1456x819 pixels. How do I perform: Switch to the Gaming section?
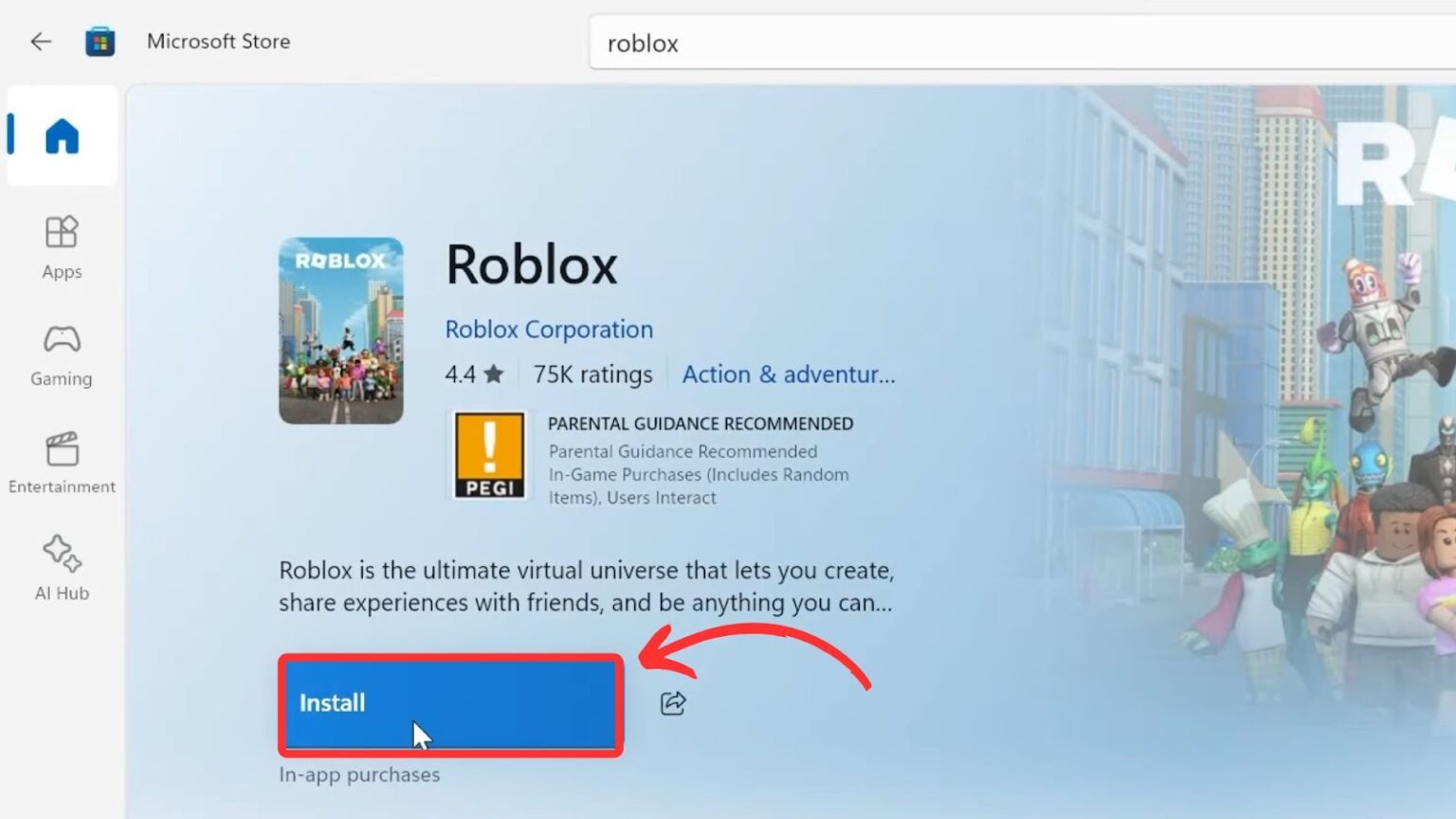pyautogui.click(x=62, y=355)
